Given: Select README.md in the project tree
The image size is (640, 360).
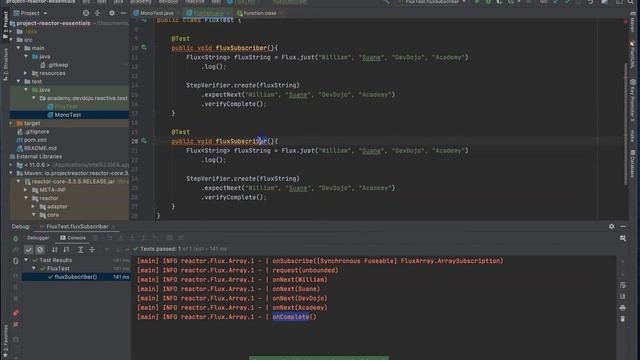Looking at the screenshot, I should point(37,148).
